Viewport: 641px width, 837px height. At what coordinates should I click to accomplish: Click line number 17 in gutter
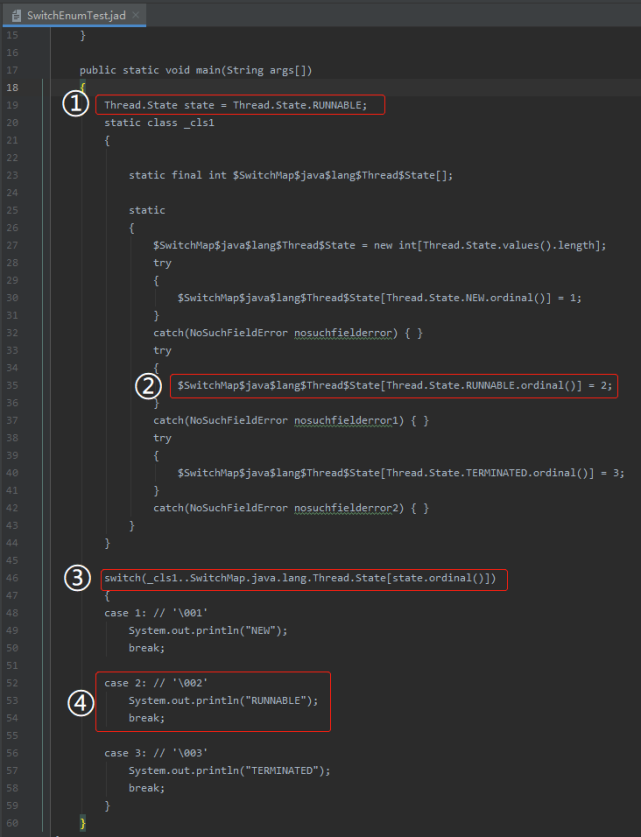(12, 70)
